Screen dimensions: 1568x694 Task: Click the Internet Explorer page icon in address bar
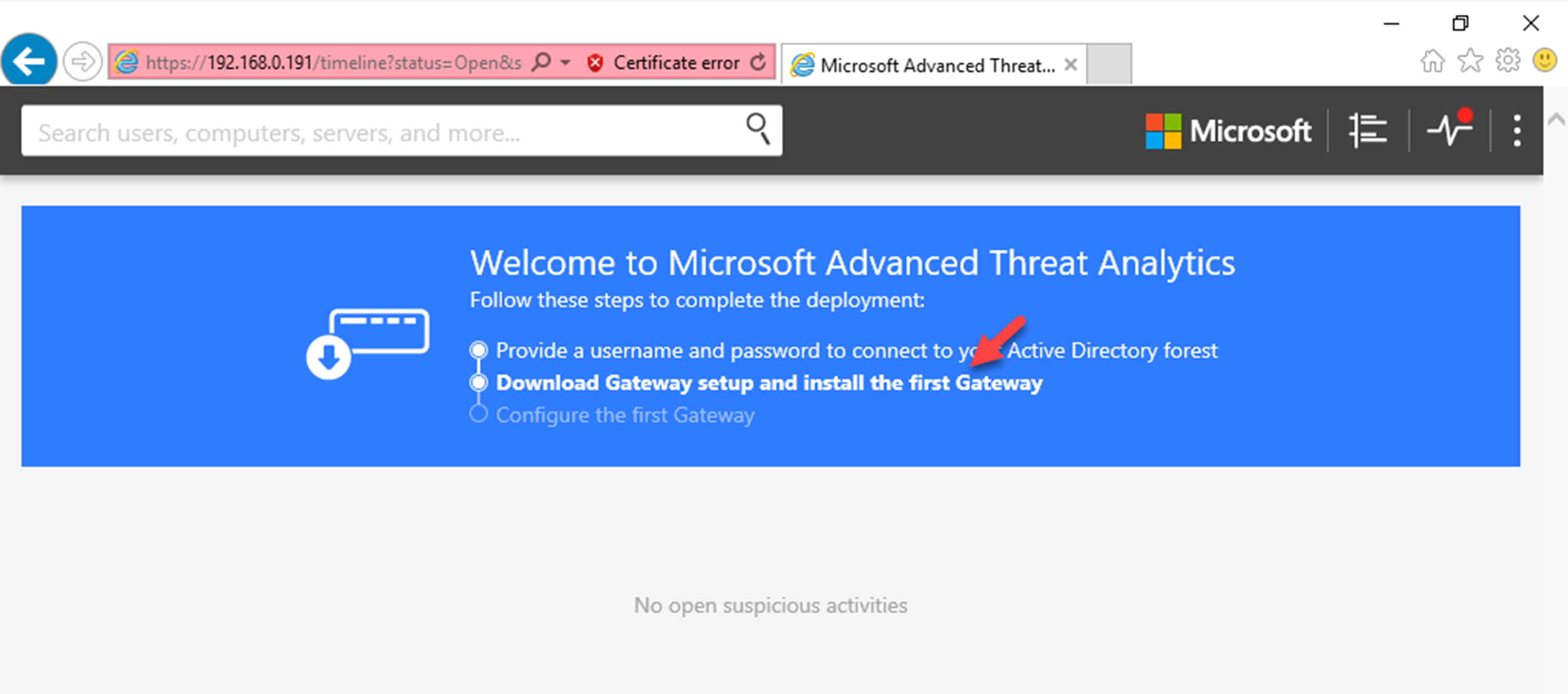coord(127,62)
